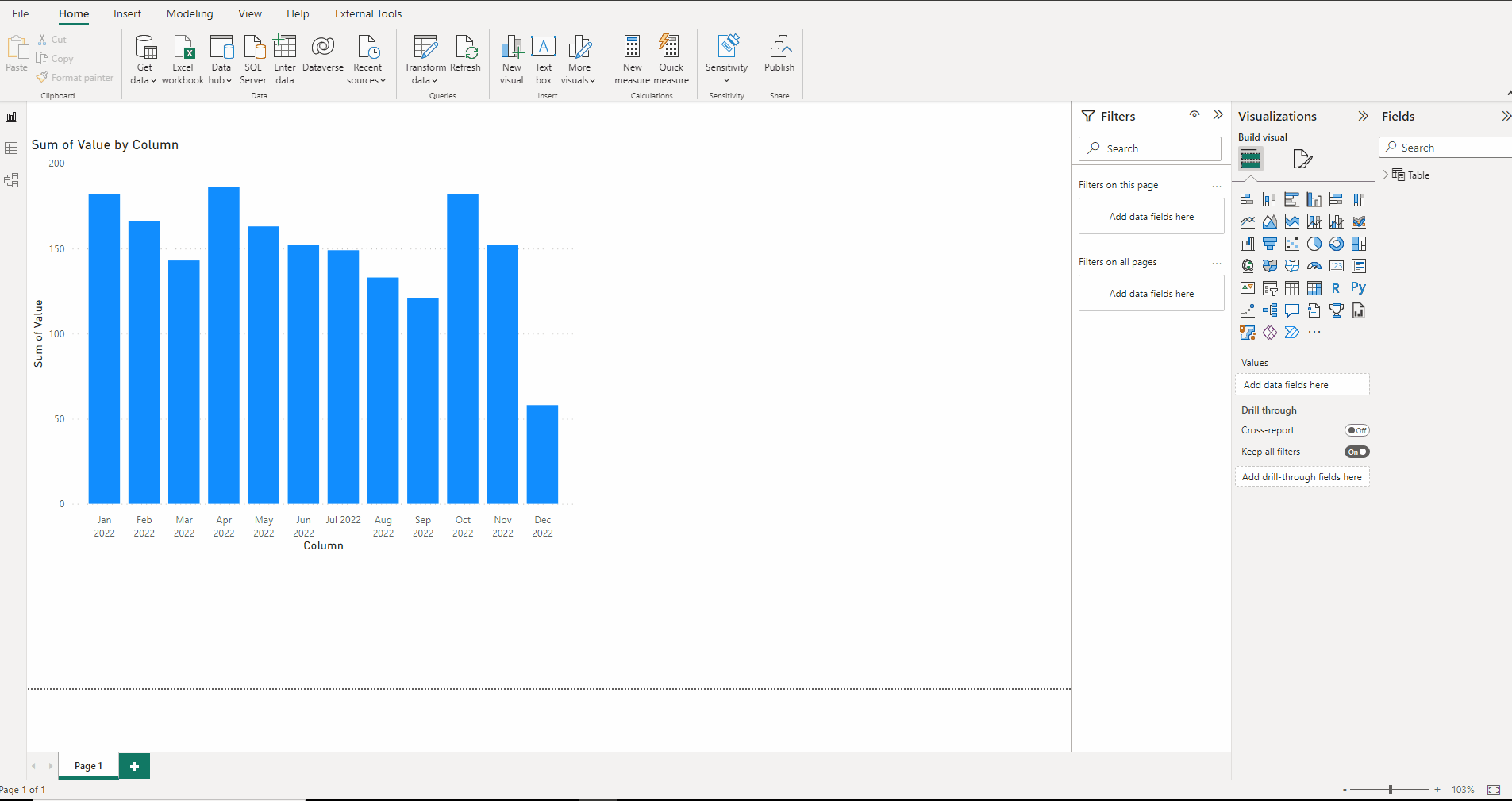Insert the Q&A speech bubble visual
Viewport: 1512px width, 801px height.
click(x=1292, y=310)
